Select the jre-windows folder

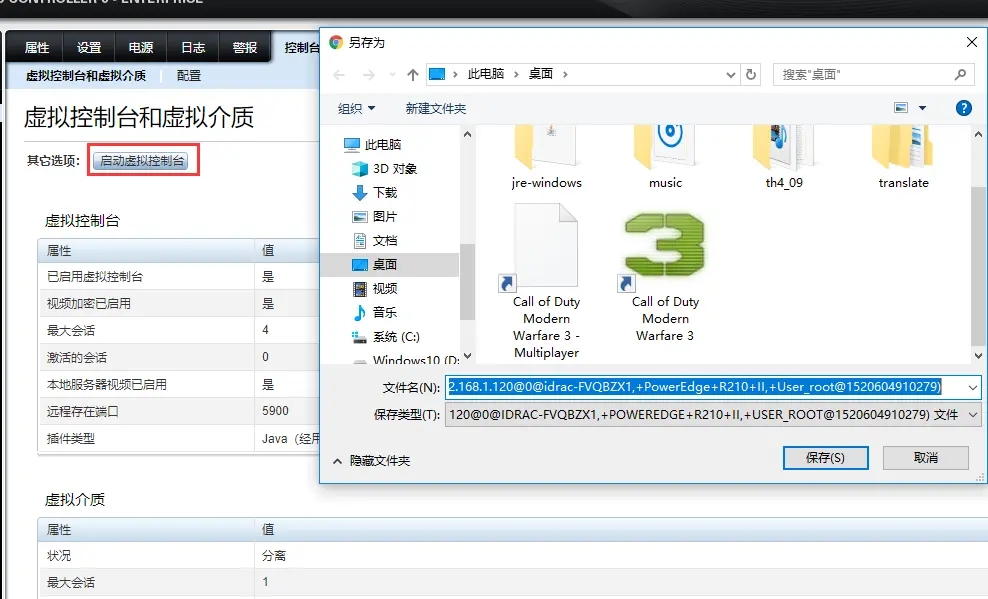coord(546,150)
